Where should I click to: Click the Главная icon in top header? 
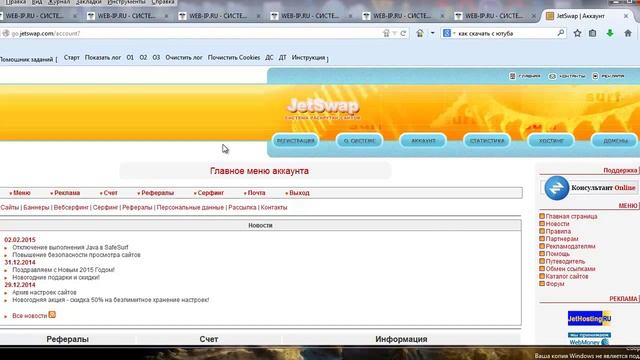513,76
